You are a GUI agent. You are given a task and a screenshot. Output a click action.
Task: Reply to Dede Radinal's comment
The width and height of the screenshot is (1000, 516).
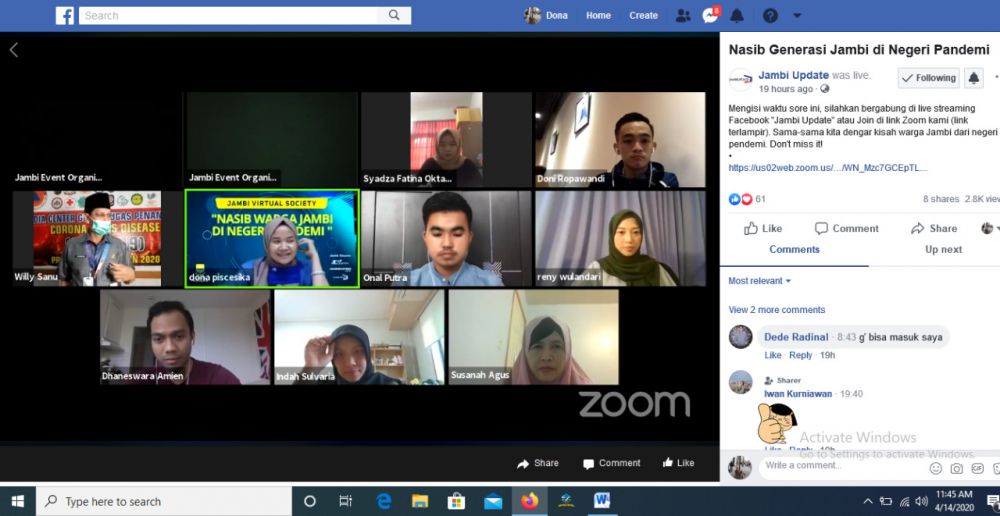click(800, 355)
